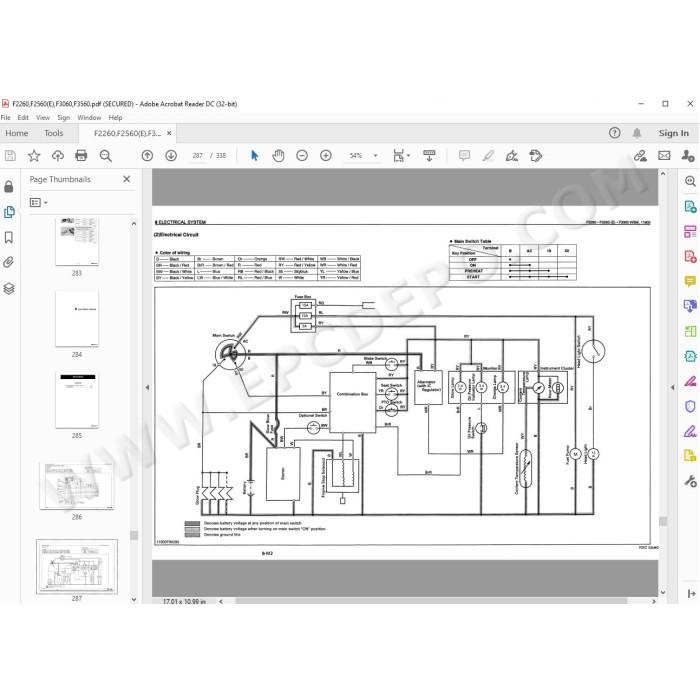700x700 pixels.
Task: Select page 286 thumbnail
Action: click(x=77, y=486)
